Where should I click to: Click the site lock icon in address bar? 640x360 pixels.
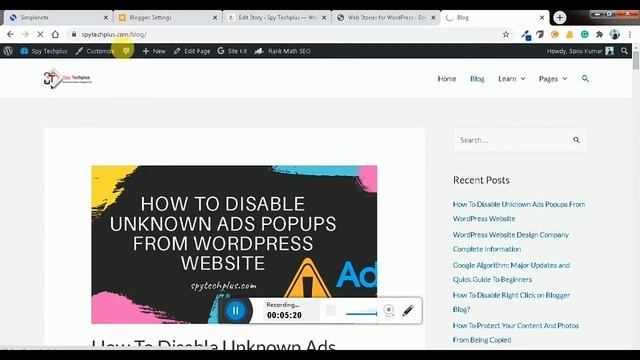coord(74,34)
